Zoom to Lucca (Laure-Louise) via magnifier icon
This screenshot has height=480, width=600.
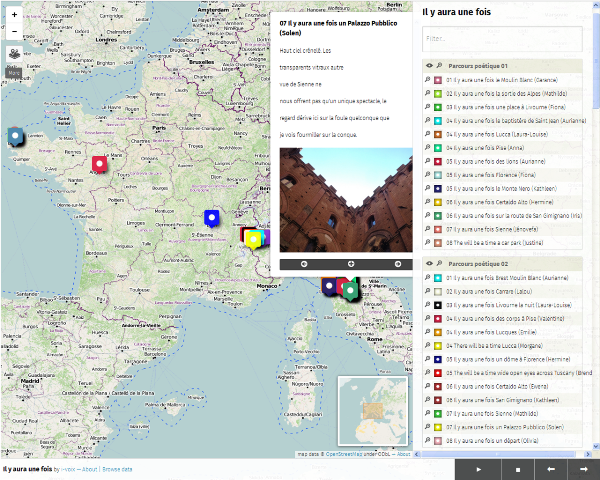pyautogui.click(x=427, y=134)
